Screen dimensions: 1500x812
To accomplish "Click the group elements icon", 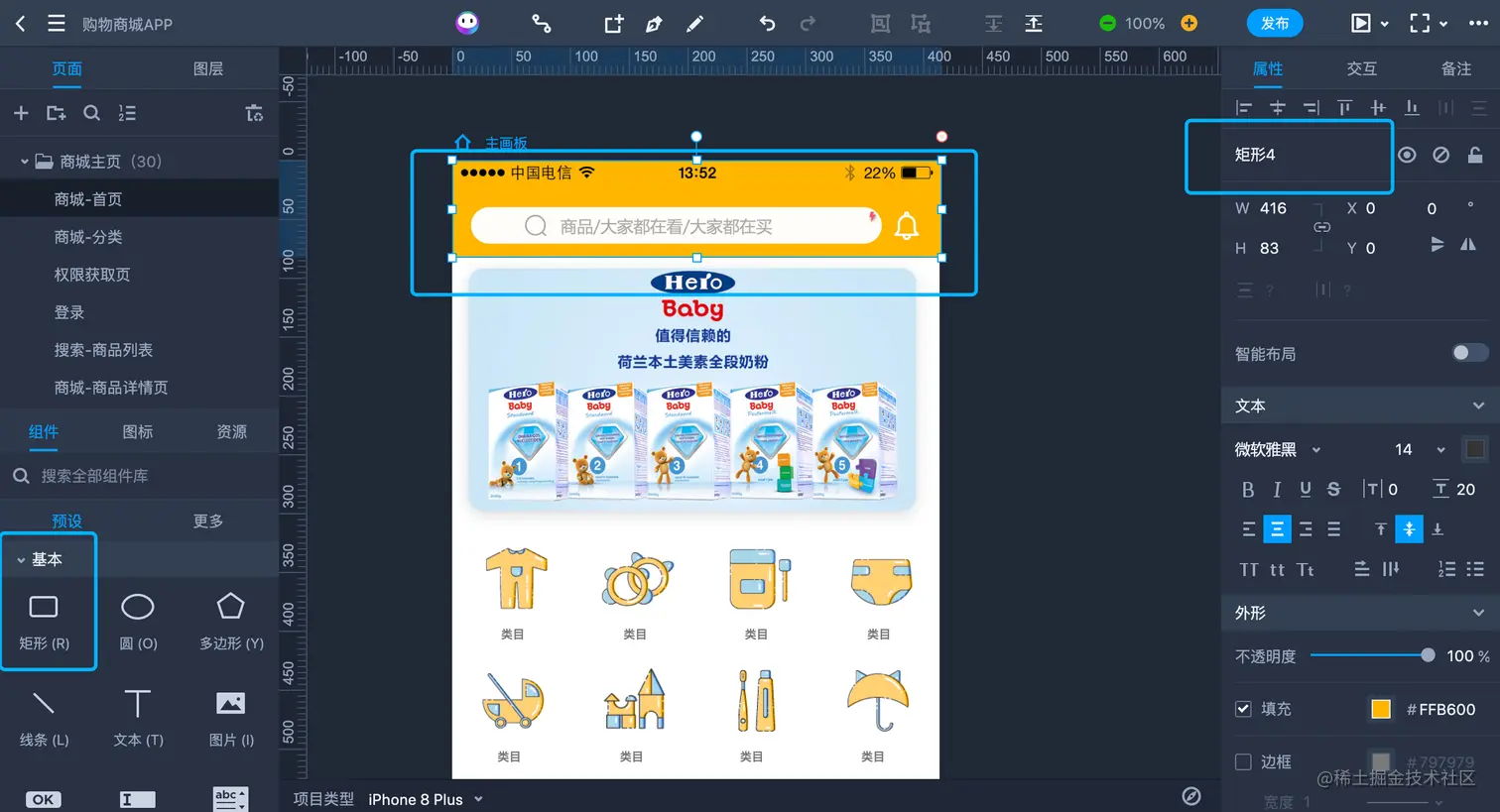I will click(880, 23).
